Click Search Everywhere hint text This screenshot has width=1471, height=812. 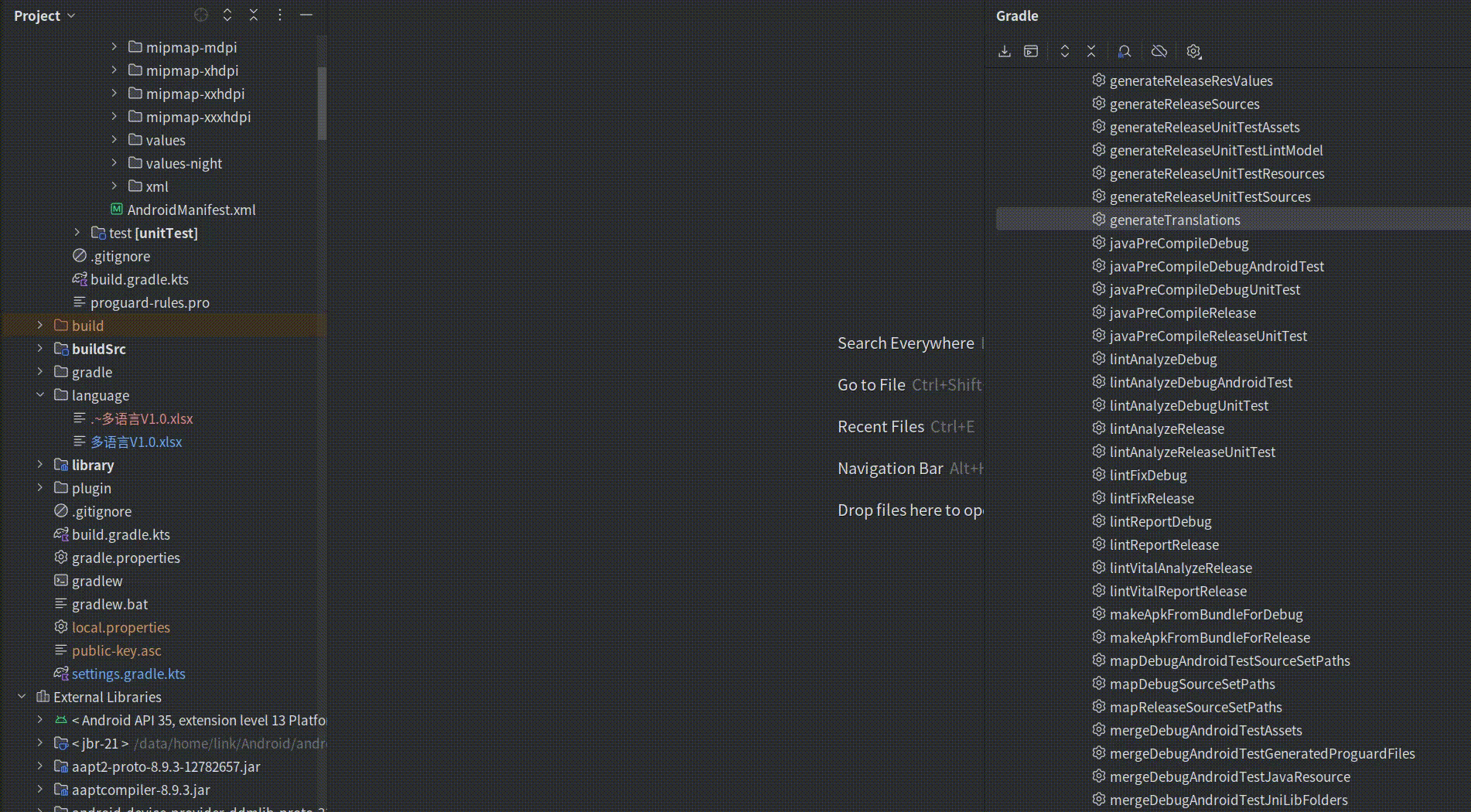pyautogui.click(x=906, y=343)
